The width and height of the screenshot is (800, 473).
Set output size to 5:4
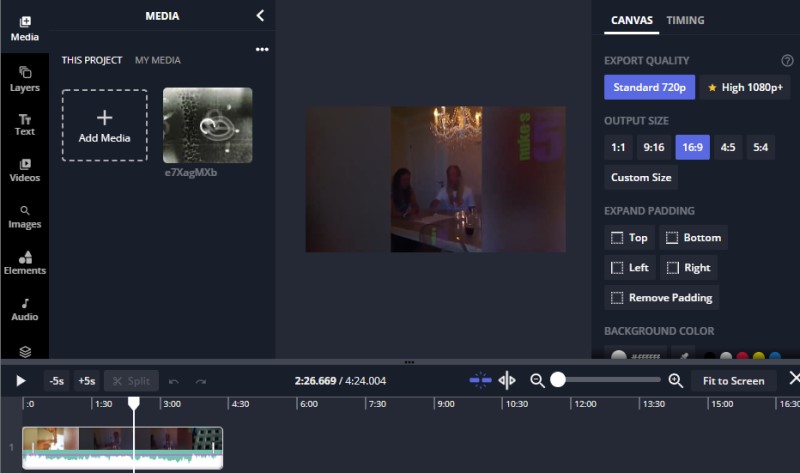tap(761, 147)
